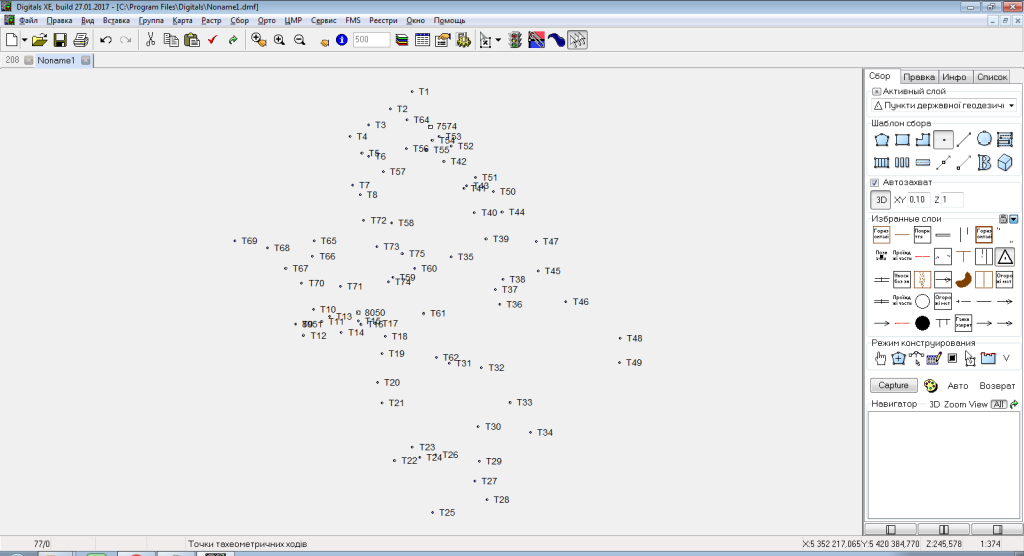
Task: Select the circle collection template
Action: pos(984,140)
